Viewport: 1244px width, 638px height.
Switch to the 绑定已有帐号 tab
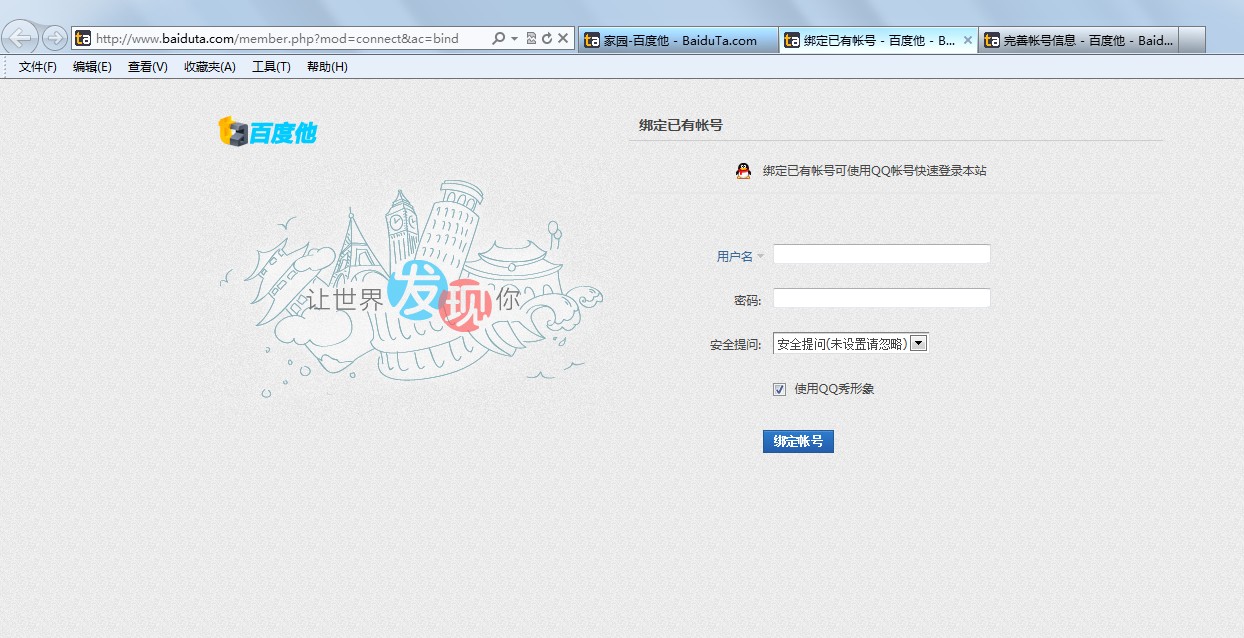877,40
